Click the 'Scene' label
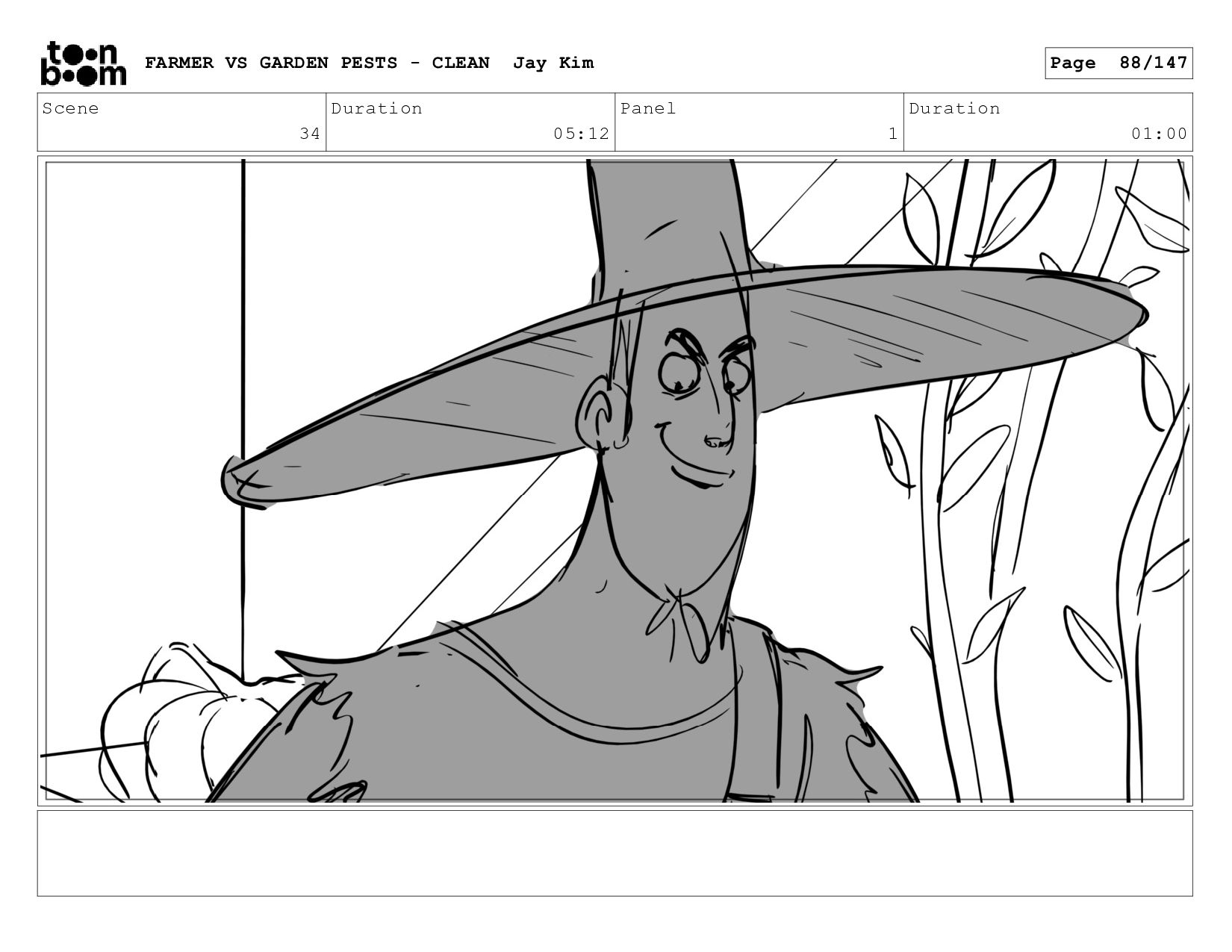This screenshot has width=1232, height=952. 70,108
